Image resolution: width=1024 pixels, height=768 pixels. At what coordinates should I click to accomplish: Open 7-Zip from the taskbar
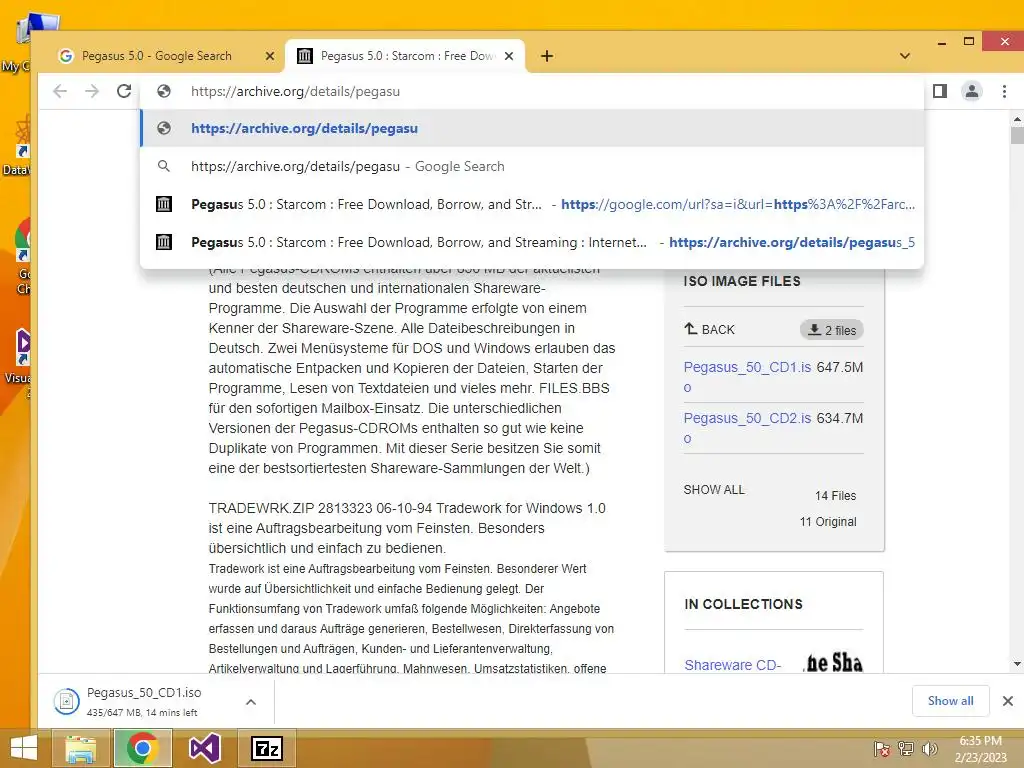267,748
